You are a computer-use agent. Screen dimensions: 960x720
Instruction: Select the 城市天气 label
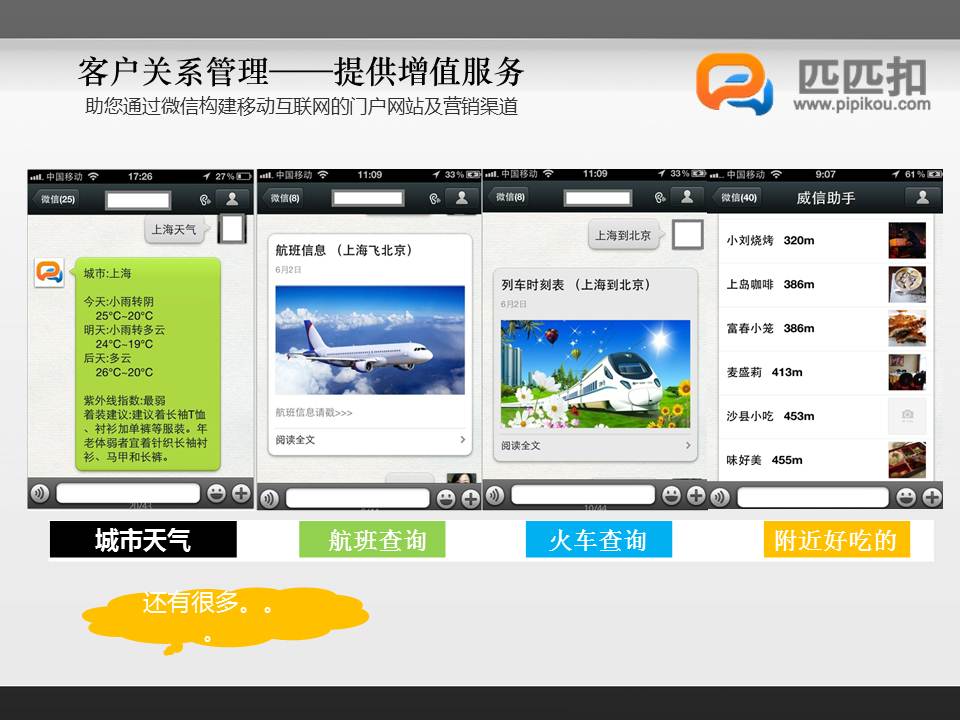[143, 541]
